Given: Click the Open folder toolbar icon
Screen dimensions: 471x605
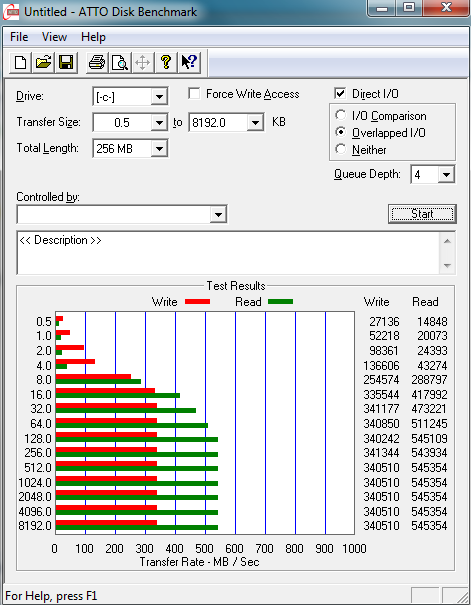Looking at the screenshot, I should 43,62.
